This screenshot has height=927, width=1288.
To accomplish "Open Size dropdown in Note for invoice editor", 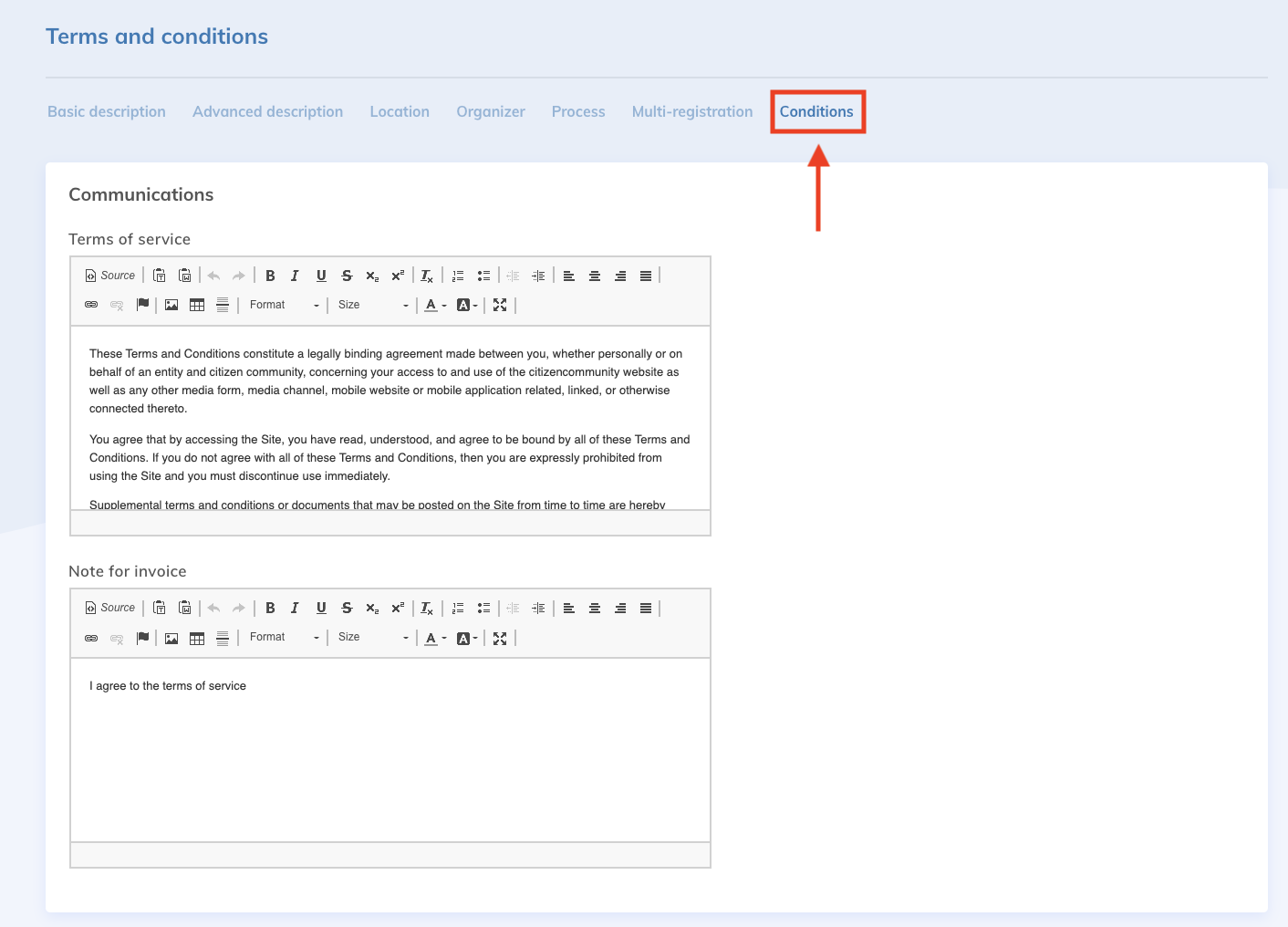I will 373,637.
